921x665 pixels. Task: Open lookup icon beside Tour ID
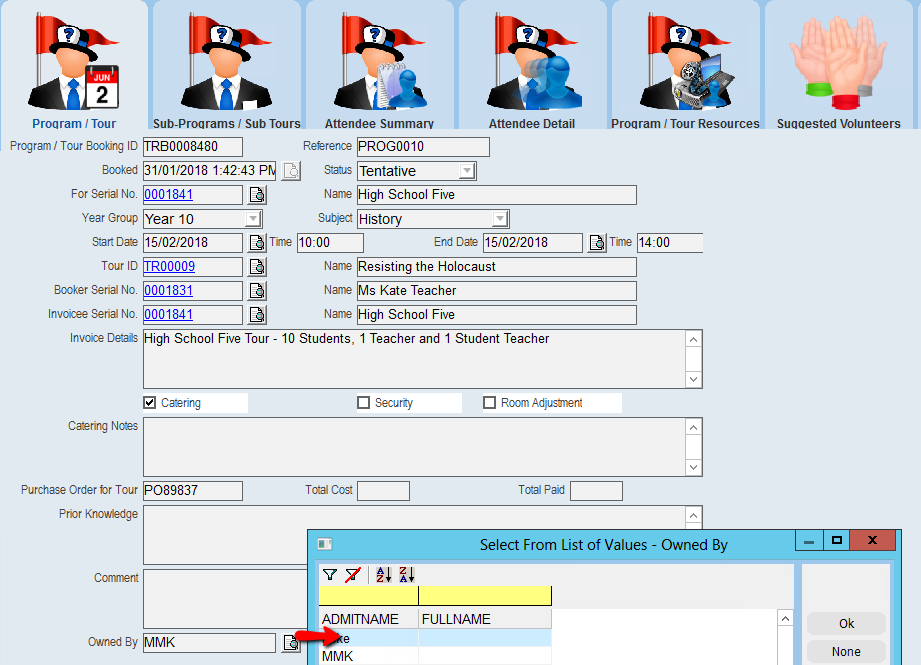(x=257, y=267)
